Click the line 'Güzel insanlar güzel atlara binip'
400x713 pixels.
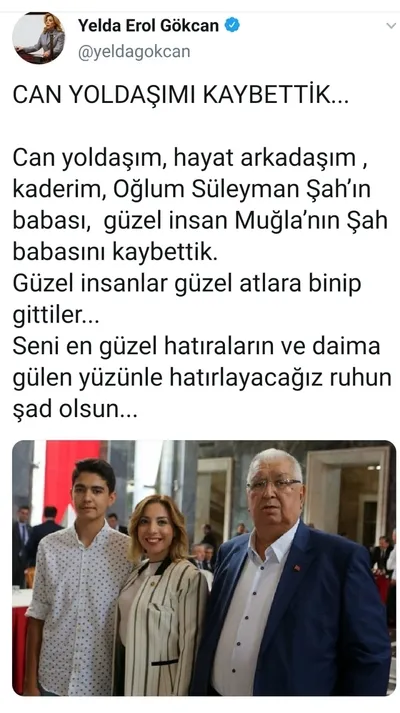(x=186, y=284)
